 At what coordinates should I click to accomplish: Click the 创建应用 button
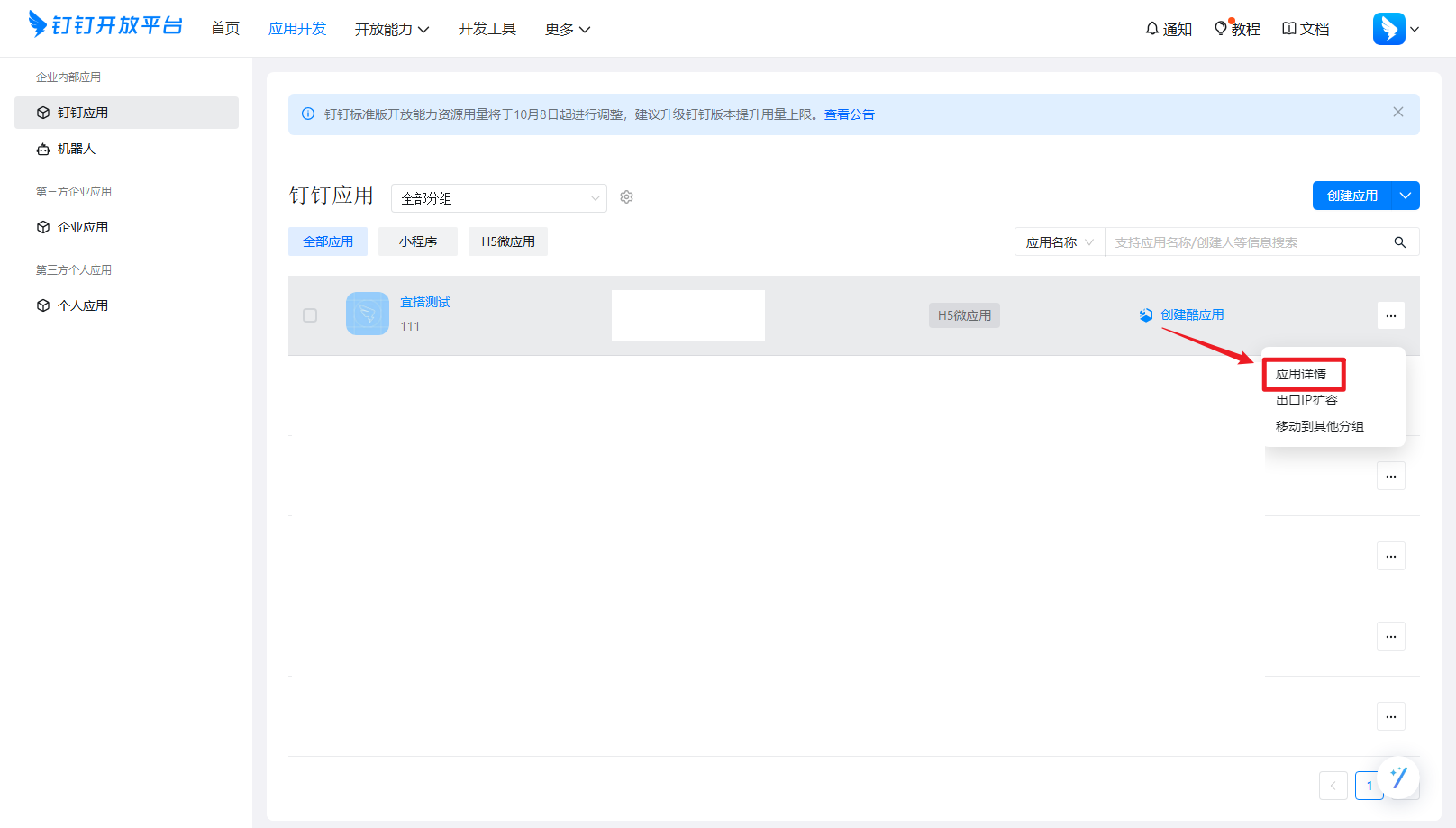1352,196
